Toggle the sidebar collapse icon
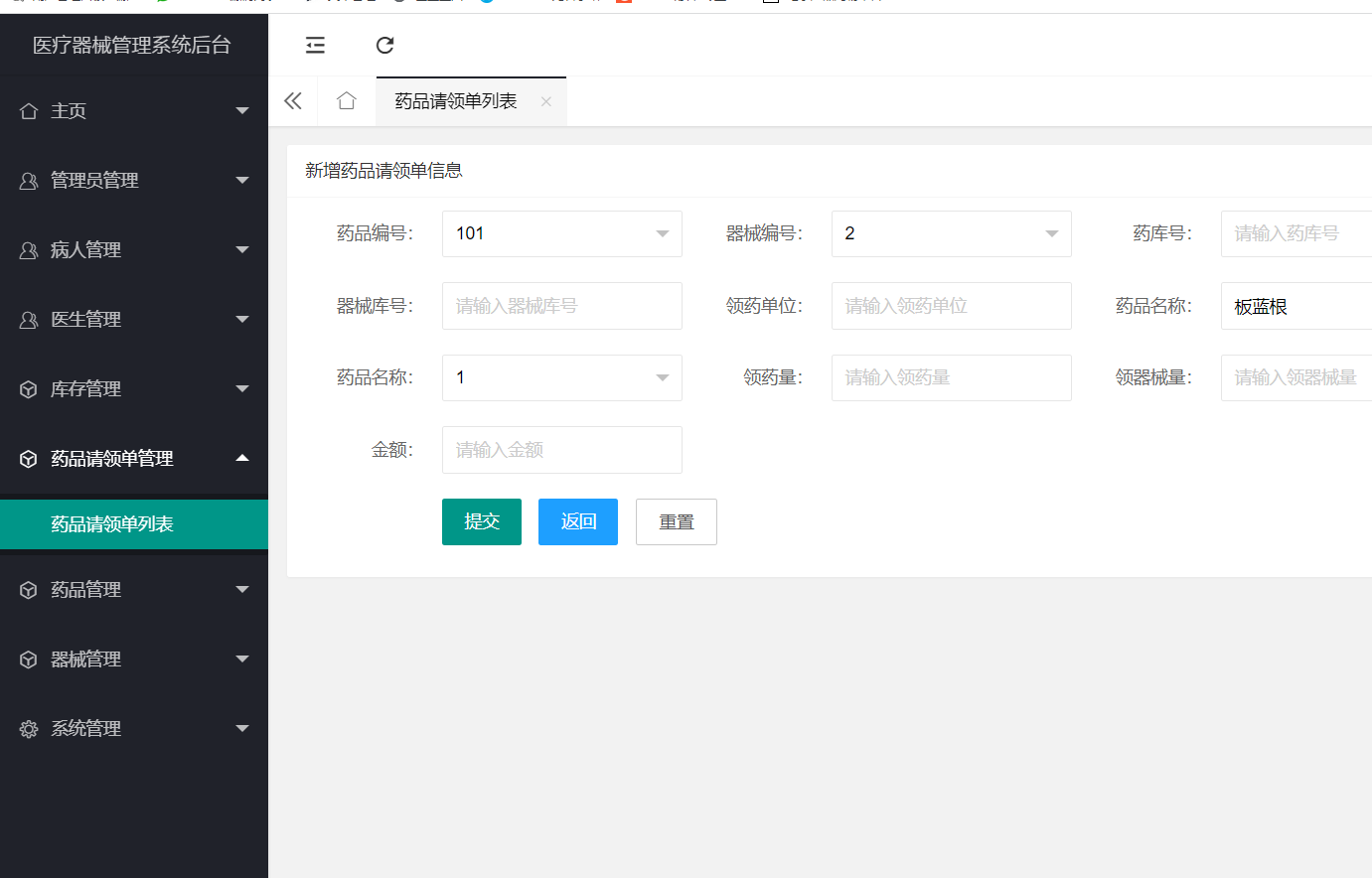The image size is (1372, 878). 315,45
